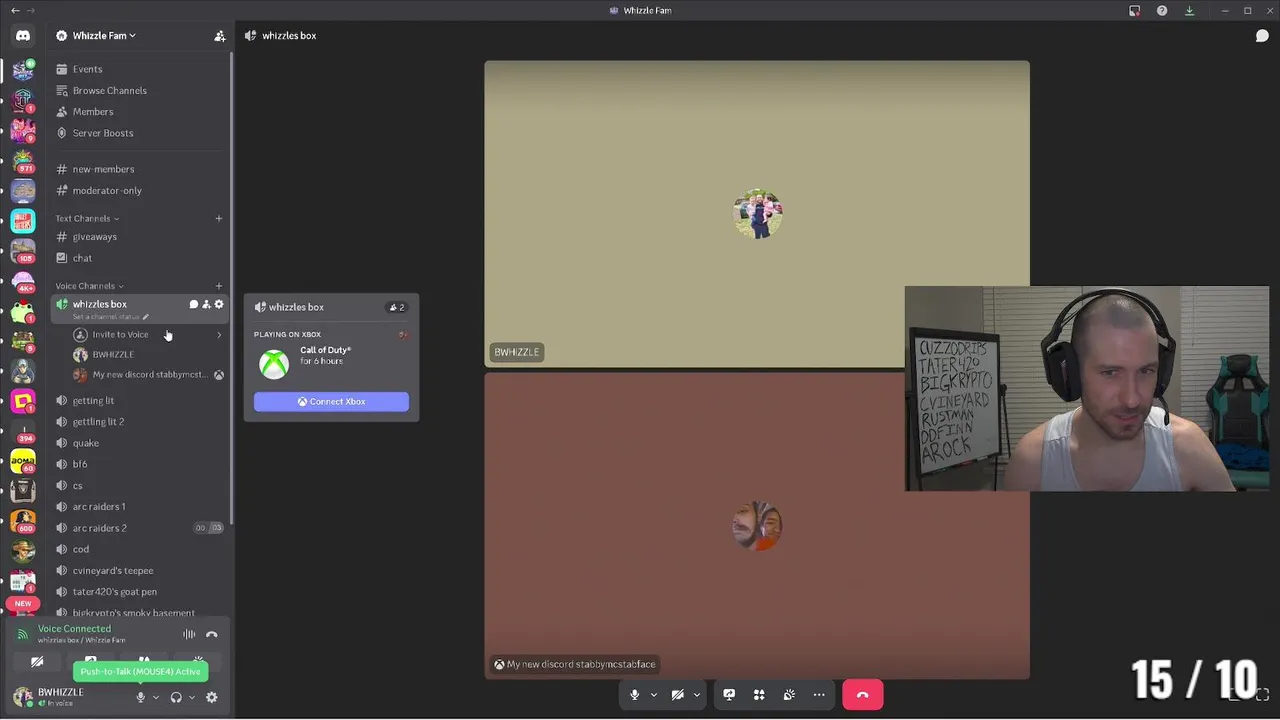Edit channel status pencil under whizzles box
This screenshot has width=1280, height=720.
click(145, 317)
